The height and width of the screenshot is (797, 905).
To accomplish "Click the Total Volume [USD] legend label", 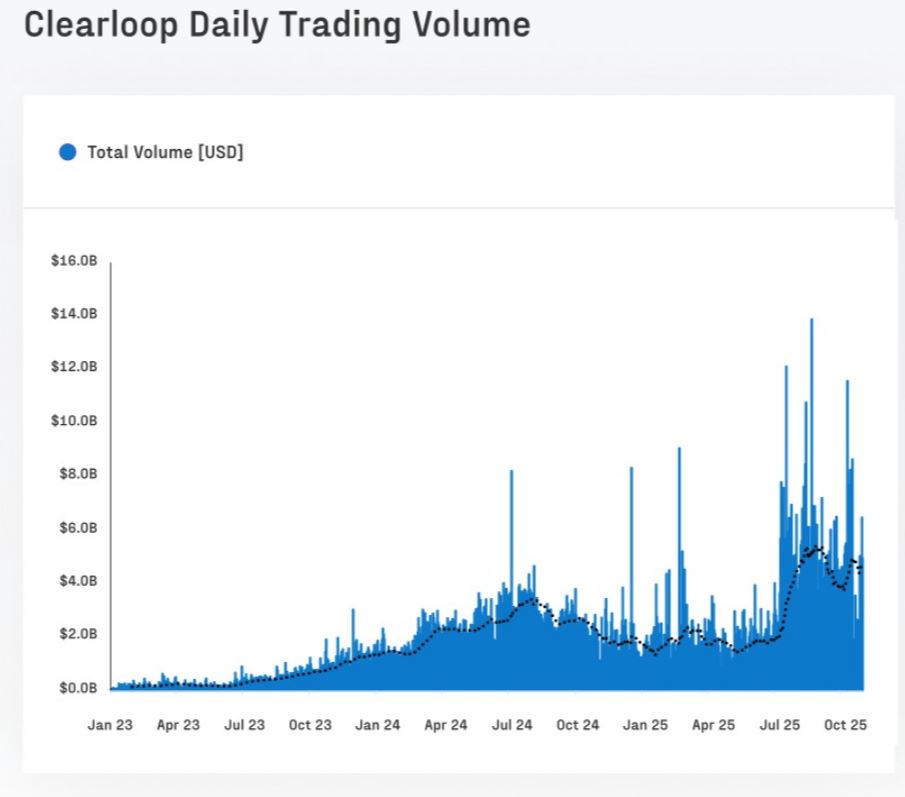I will (165, 152).
